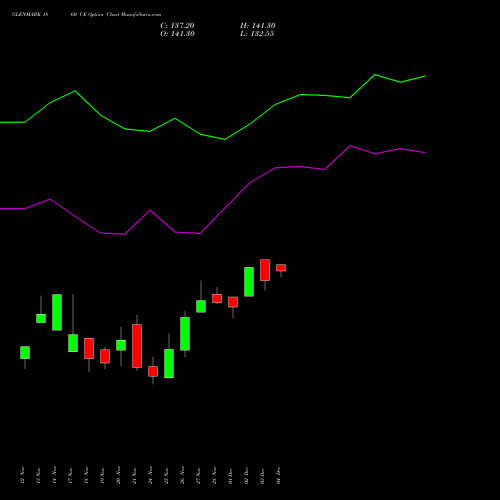Select the small red 04 Dec candlestick
The width and height of the screenshot is (500, 500).
point(281,268)
